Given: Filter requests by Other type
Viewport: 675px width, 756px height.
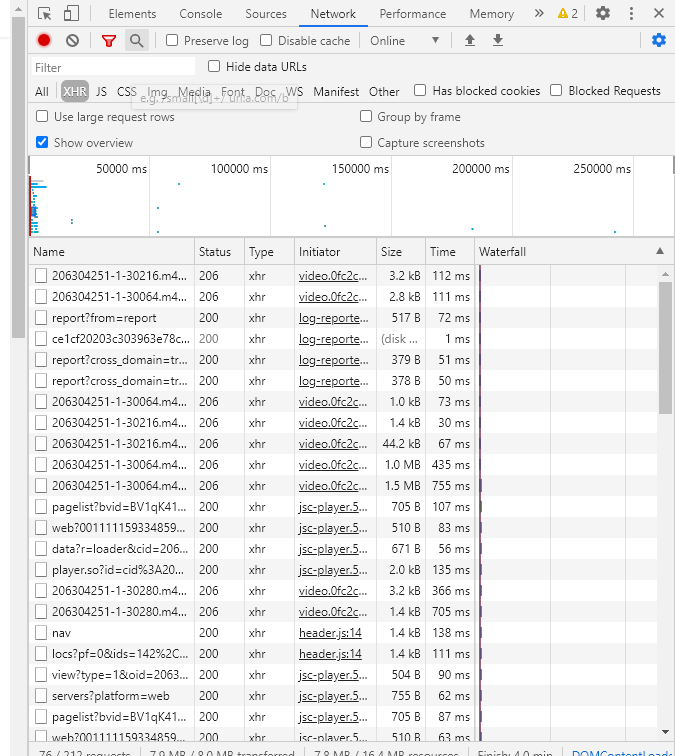Looking at the screenshot, I should (384, 92).
